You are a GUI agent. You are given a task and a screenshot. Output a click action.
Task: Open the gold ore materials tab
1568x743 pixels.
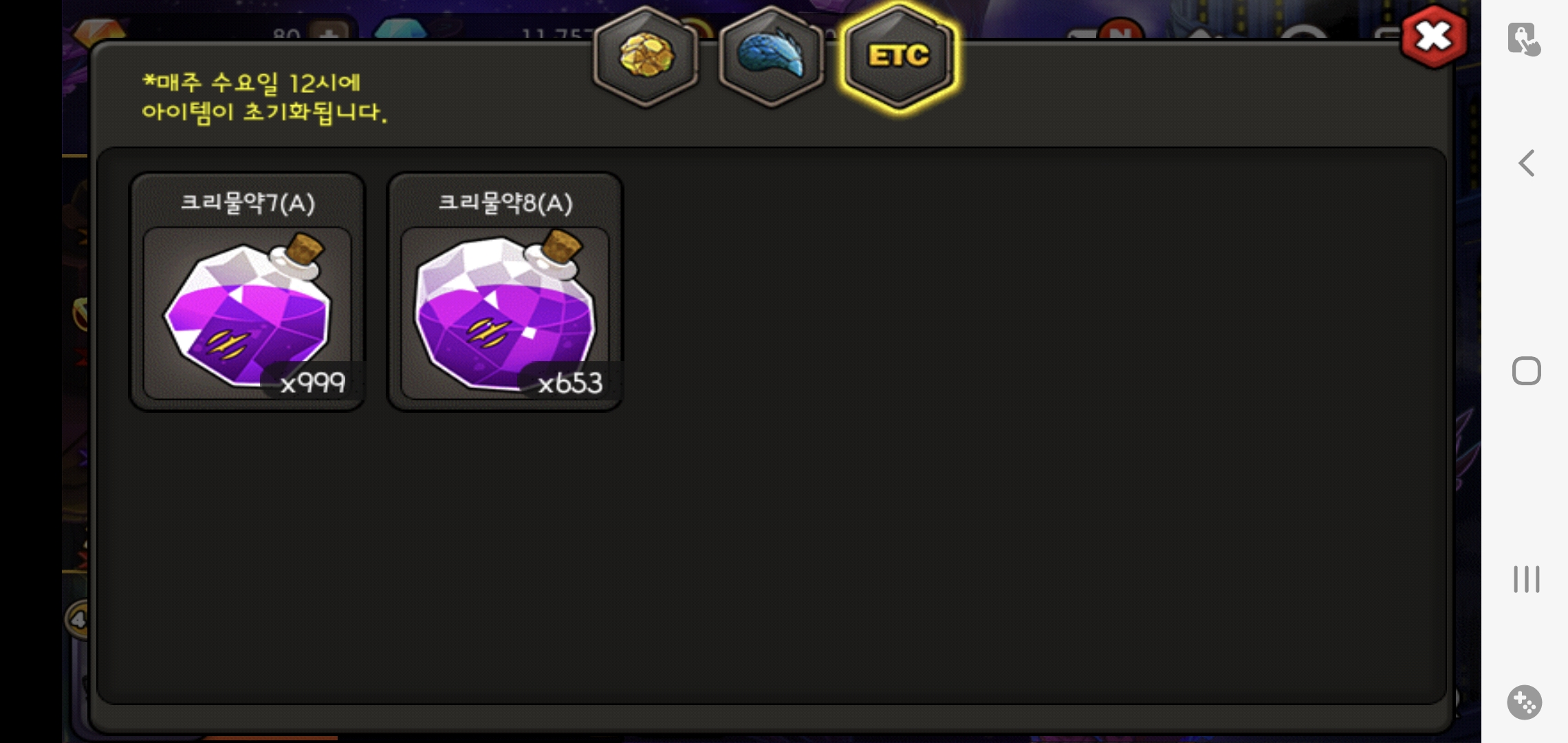click(x=646, y=56)
